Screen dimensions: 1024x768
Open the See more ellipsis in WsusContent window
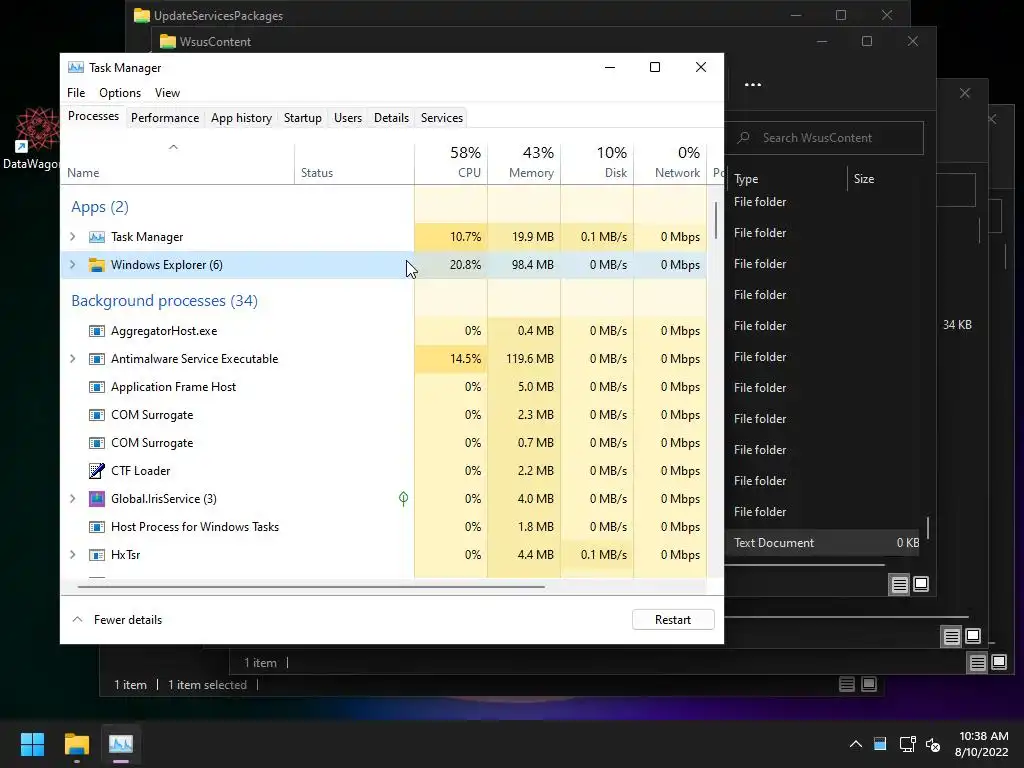753,84
